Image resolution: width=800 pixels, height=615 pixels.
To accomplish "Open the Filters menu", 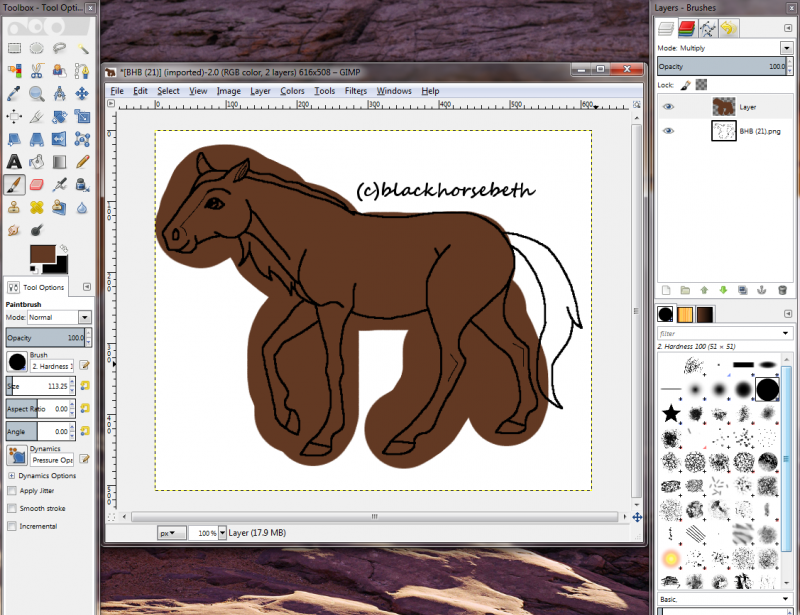I will click(356, 91).
